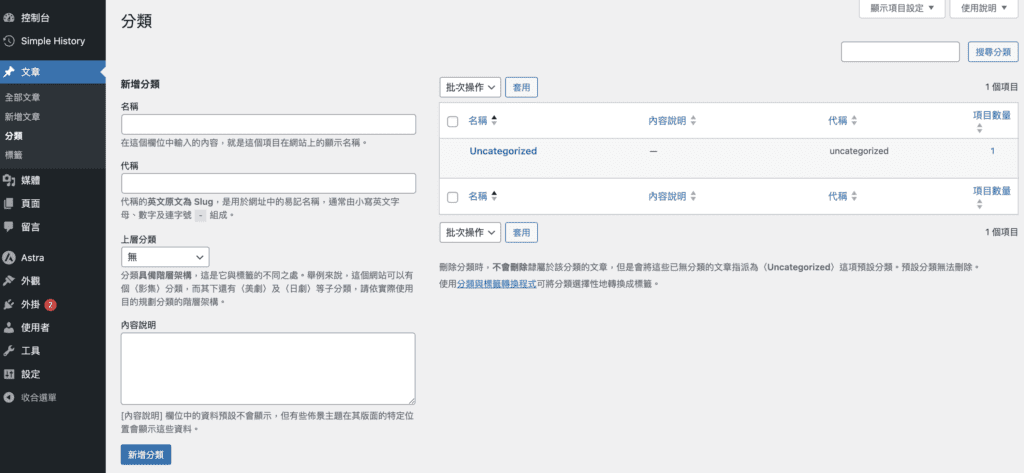
Task: Click the 留言 comment bubble icon
Action: click(8, 227)
